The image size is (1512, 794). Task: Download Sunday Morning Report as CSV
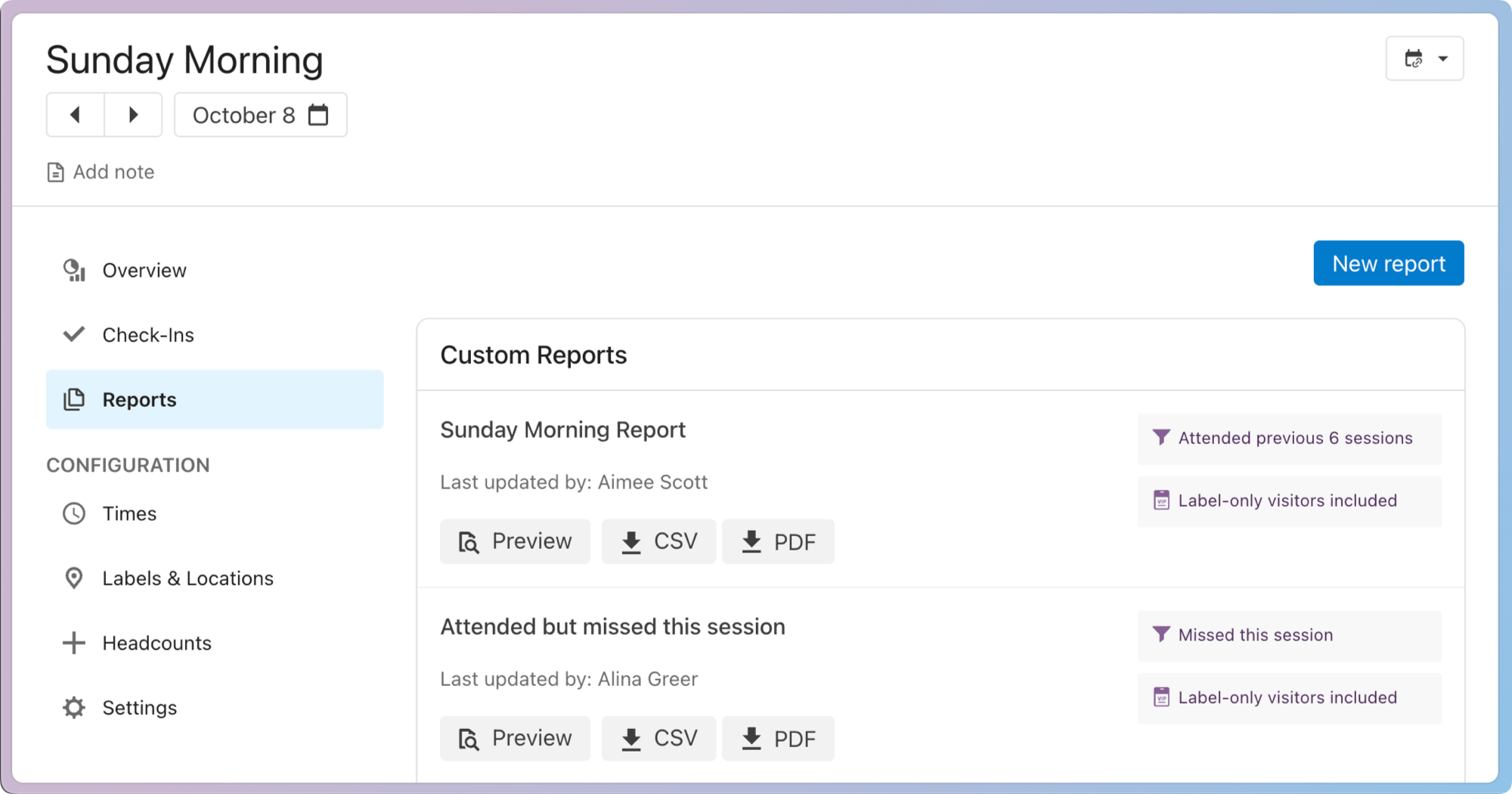tap(658, 541)
